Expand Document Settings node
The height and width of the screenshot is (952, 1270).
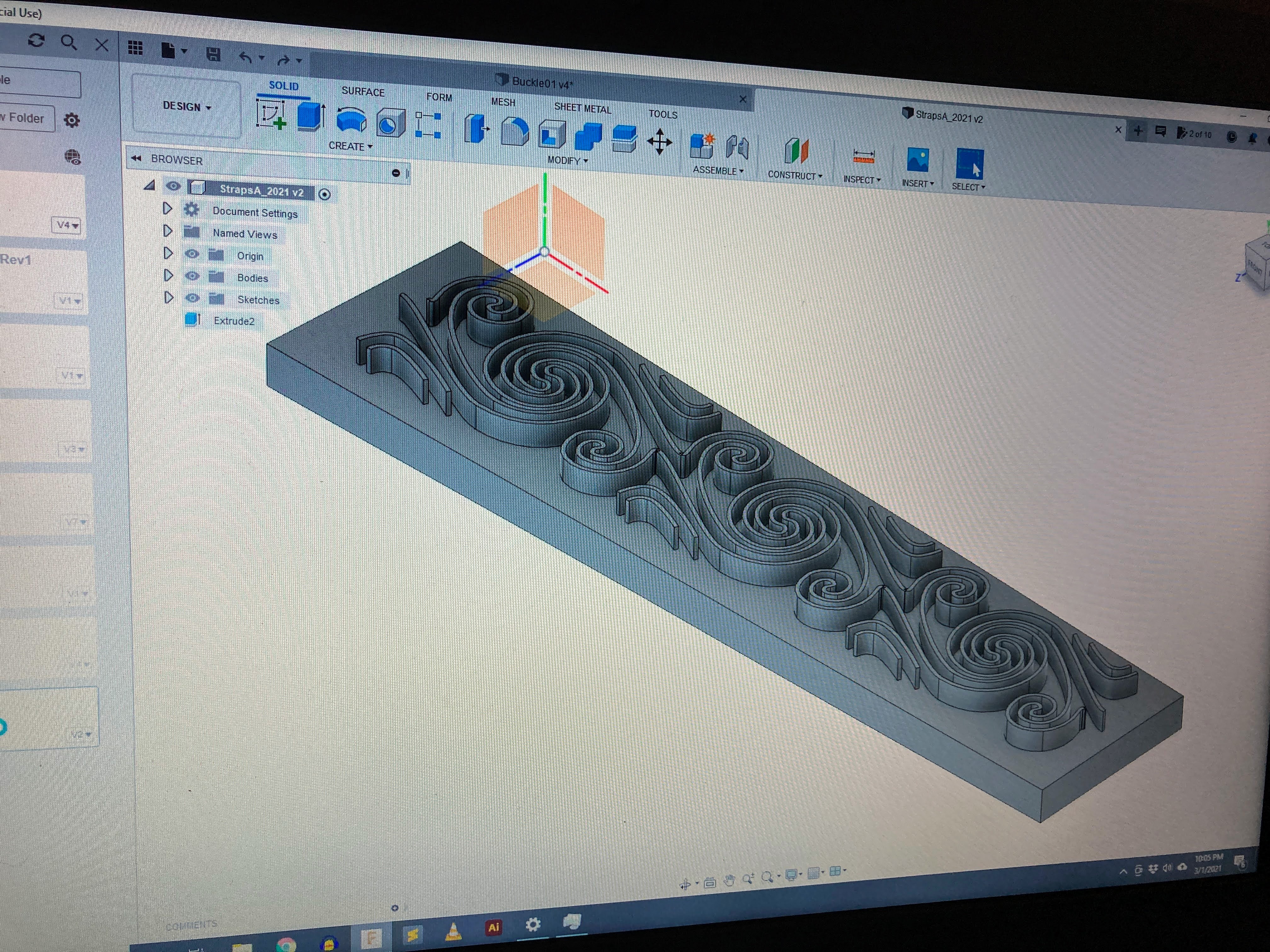pyautogui.click(x=167, y=208)
